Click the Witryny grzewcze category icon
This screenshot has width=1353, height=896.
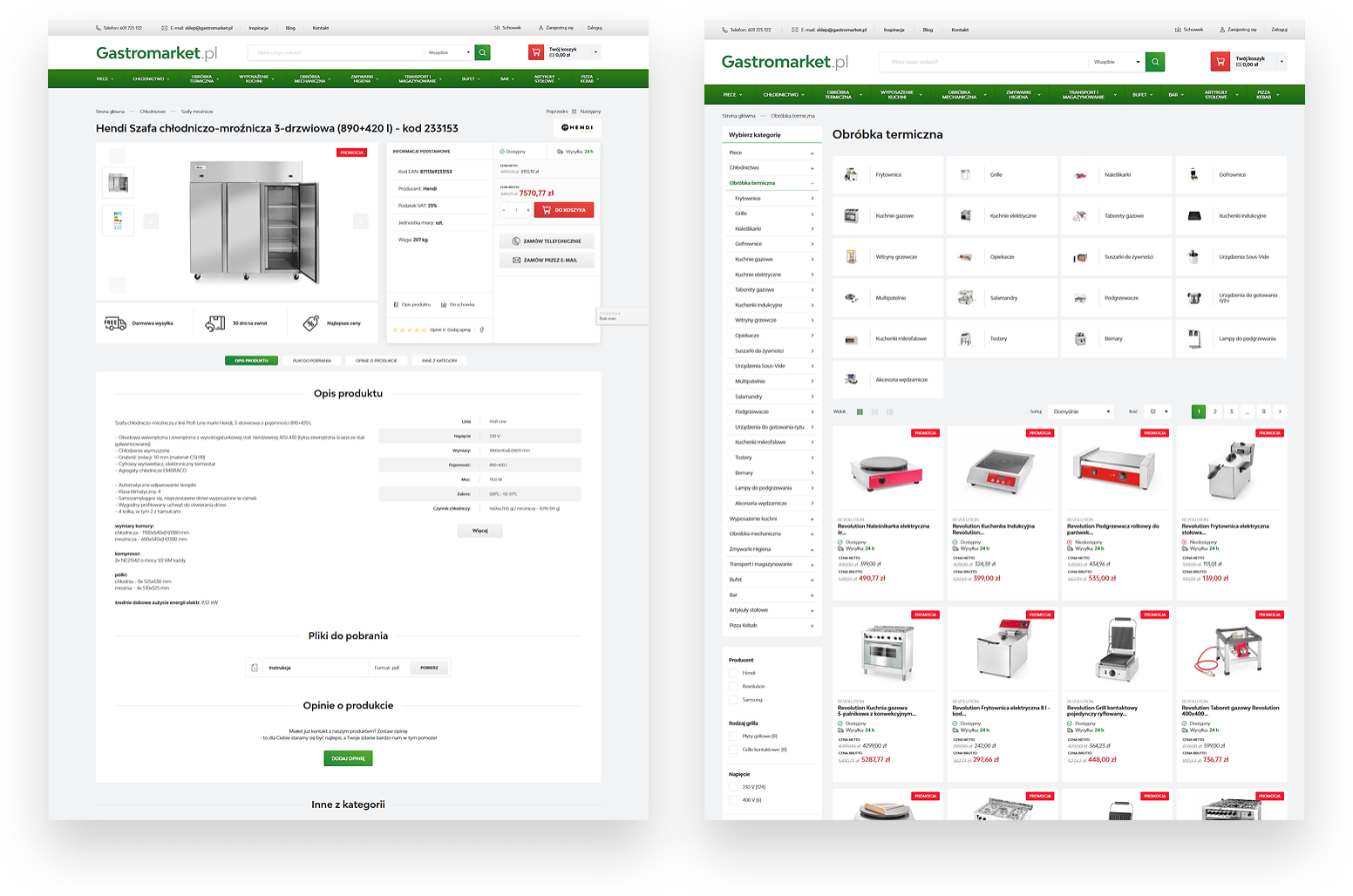pyautogui.click(x=851, y=256)
